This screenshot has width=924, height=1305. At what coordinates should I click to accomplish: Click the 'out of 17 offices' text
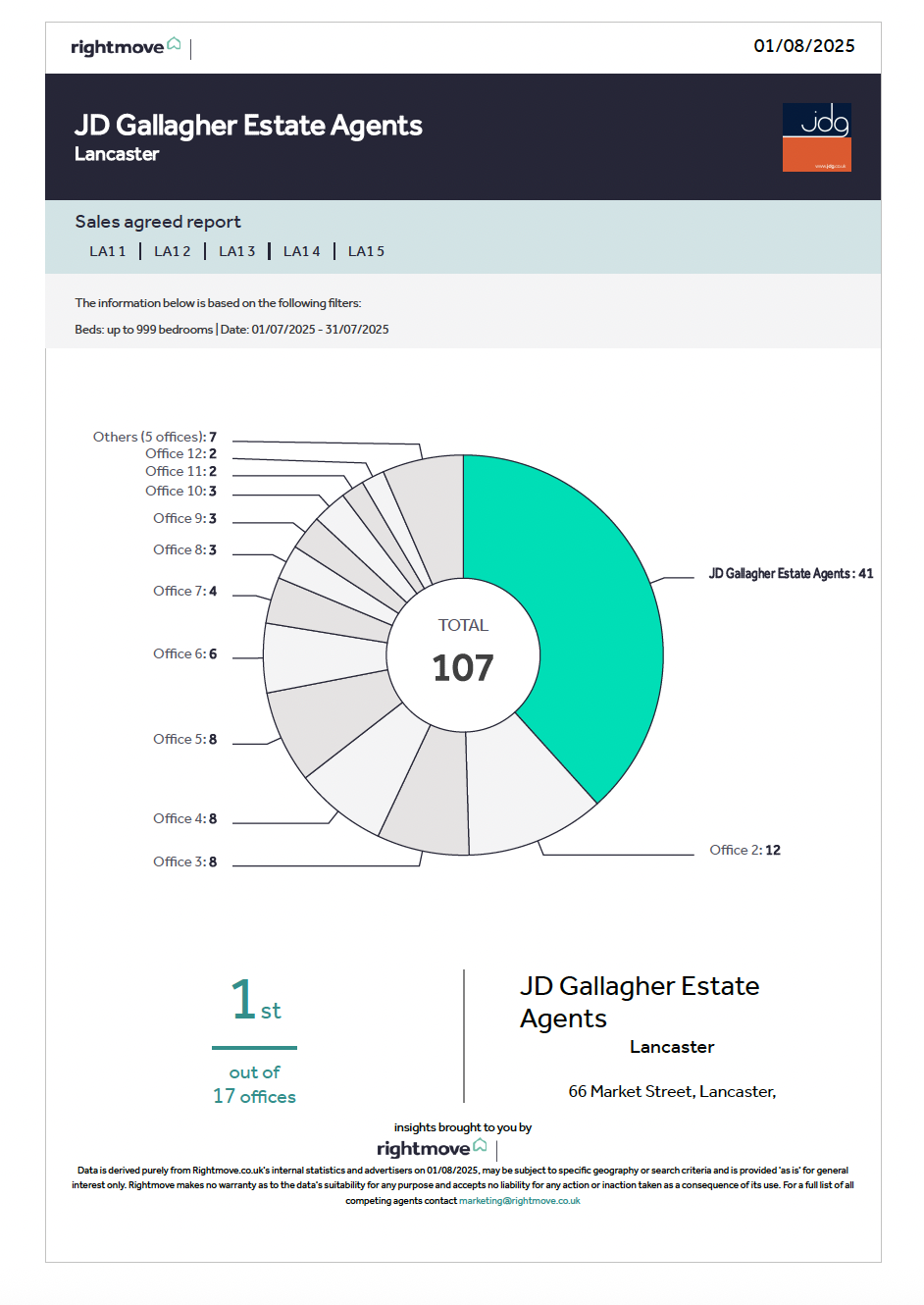click(x=255, y=1084)
